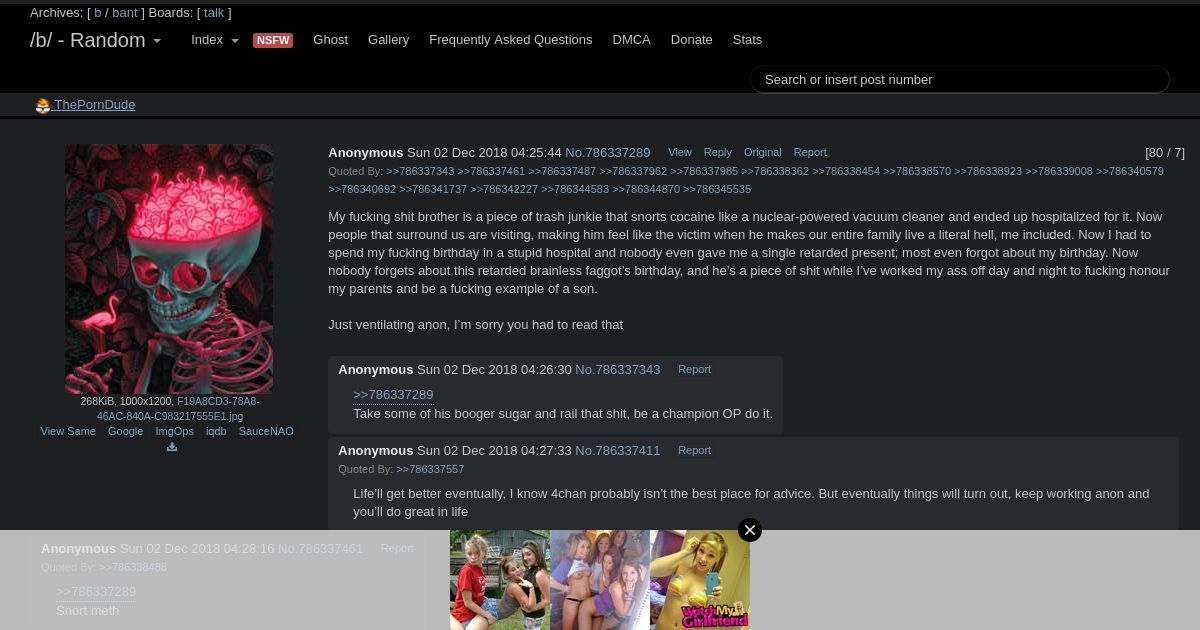Screen dimensions: 1200x630
Task: Open the b archive link
Action: tap(98, 13)
